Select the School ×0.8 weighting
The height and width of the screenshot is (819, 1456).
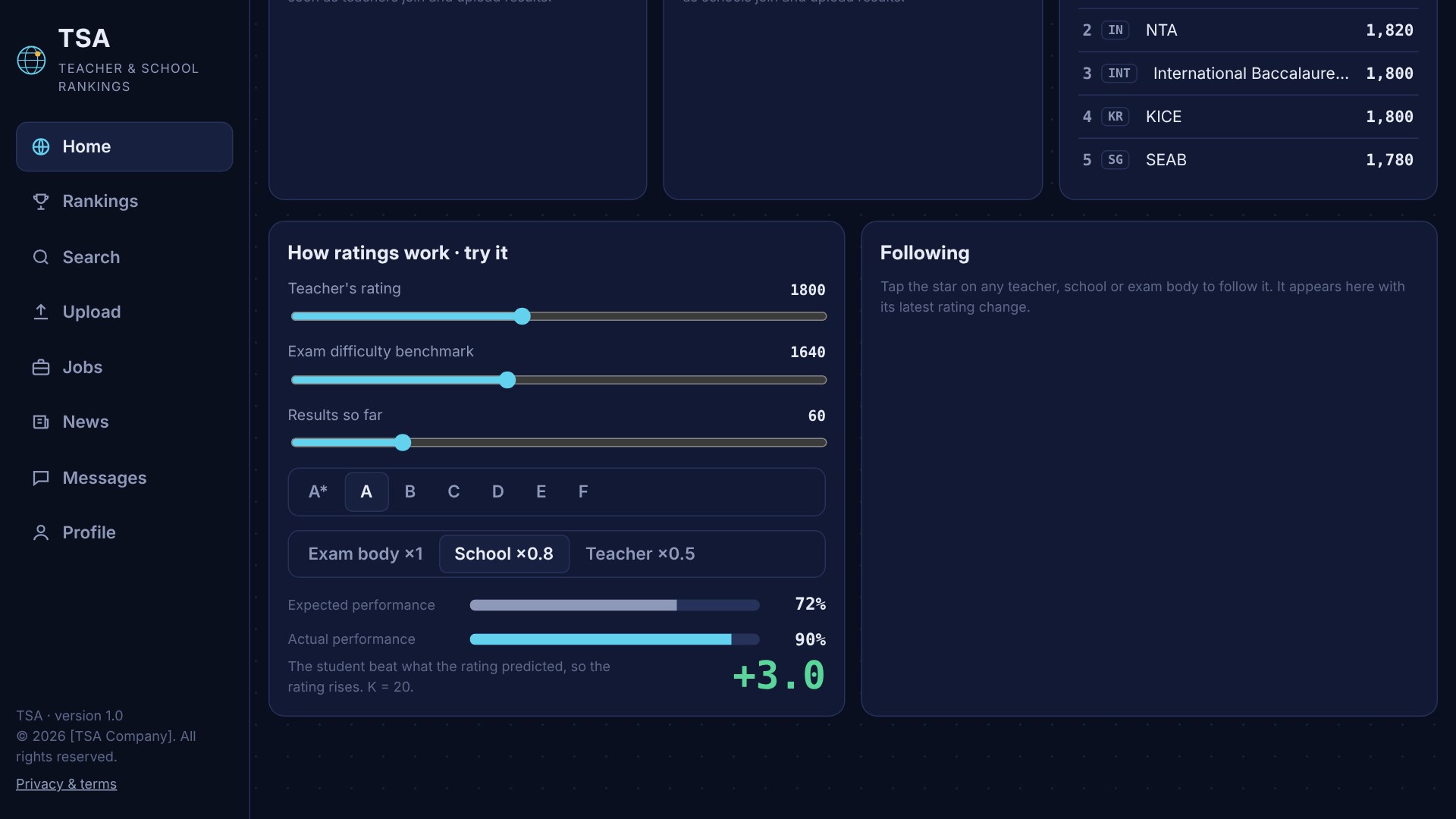point(504,554)
